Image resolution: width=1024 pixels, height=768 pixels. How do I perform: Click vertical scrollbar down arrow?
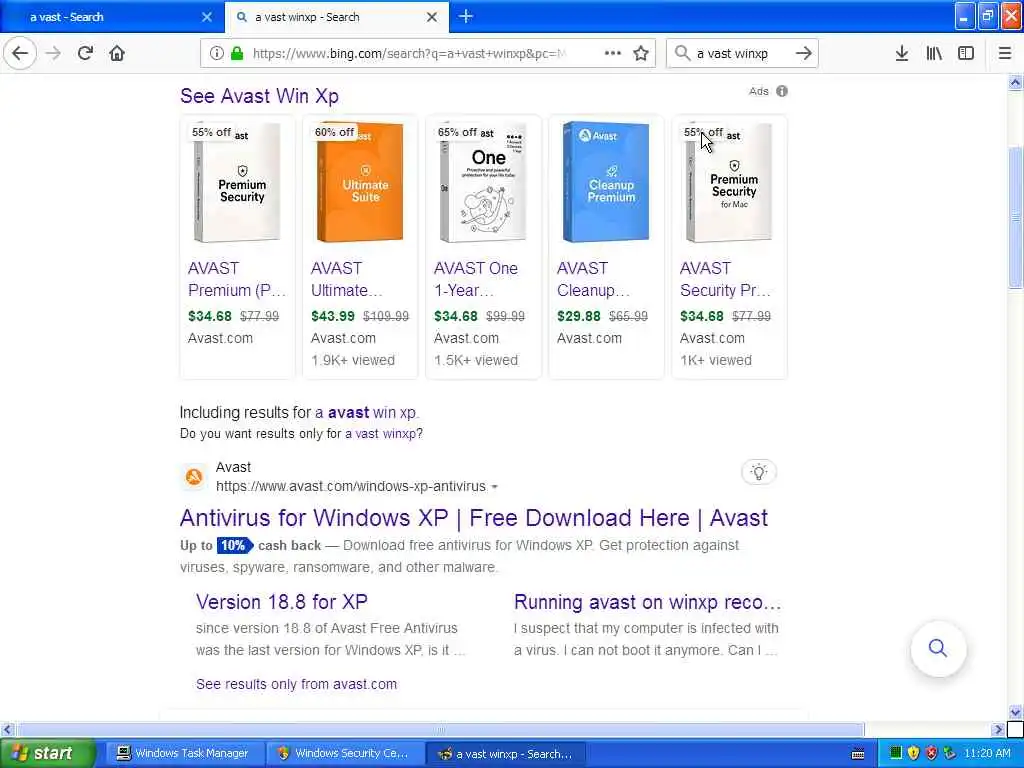(x=1015, y=712)
